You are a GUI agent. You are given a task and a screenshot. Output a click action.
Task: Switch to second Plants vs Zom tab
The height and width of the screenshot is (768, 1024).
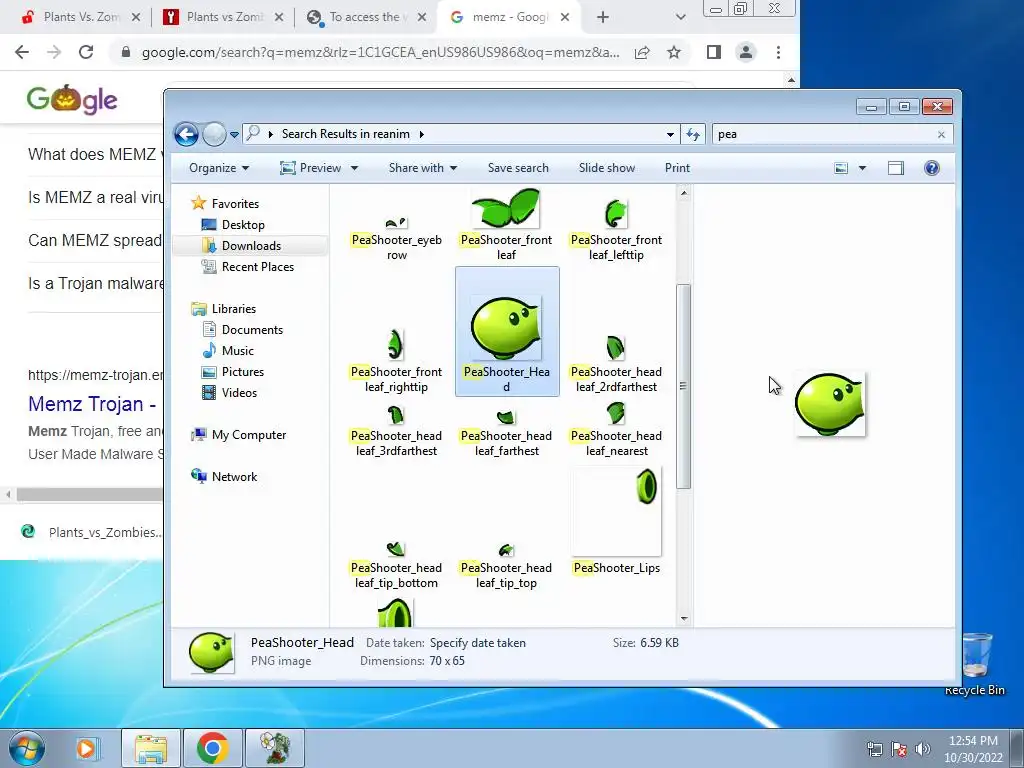224,17
